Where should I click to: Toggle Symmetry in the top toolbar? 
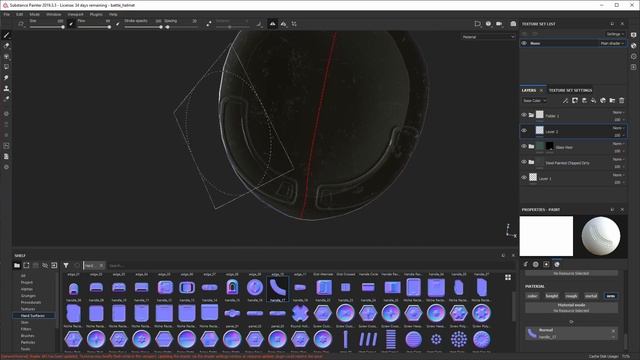point(272,24)
